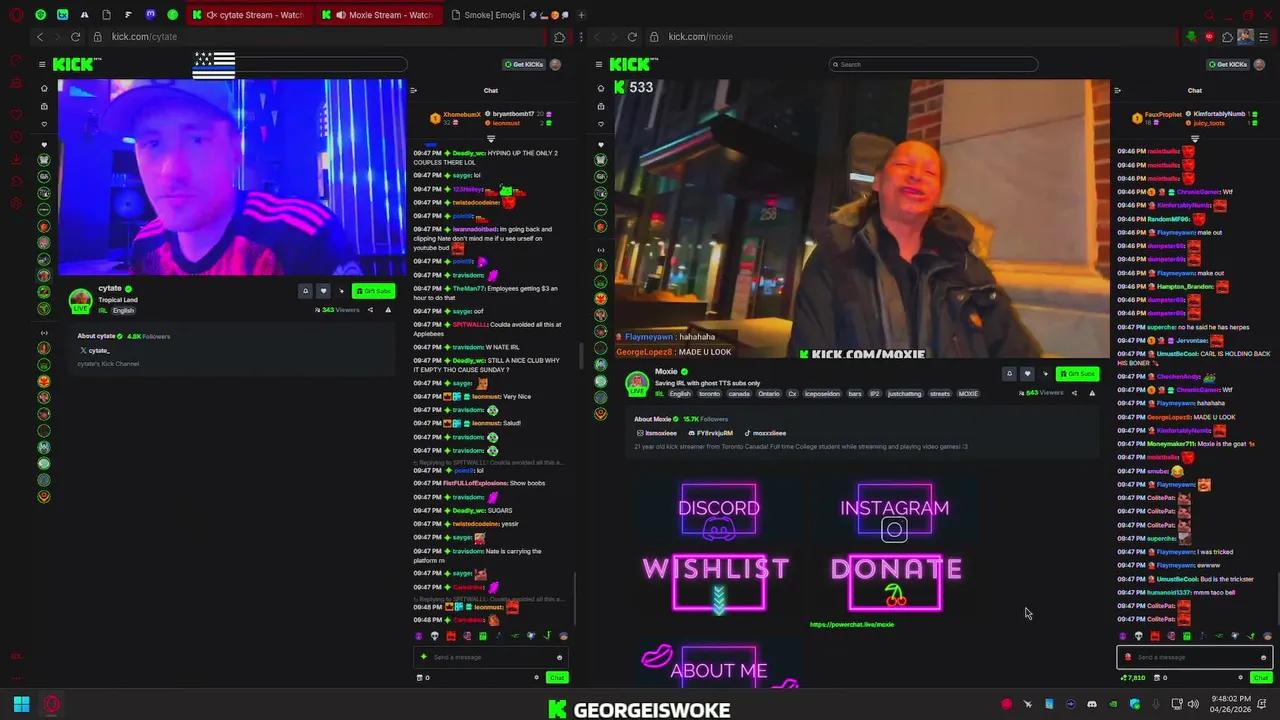Open profile avatar in cytate window header
The width and height of the screenshot is (1280, 720).
pos(555,64)
